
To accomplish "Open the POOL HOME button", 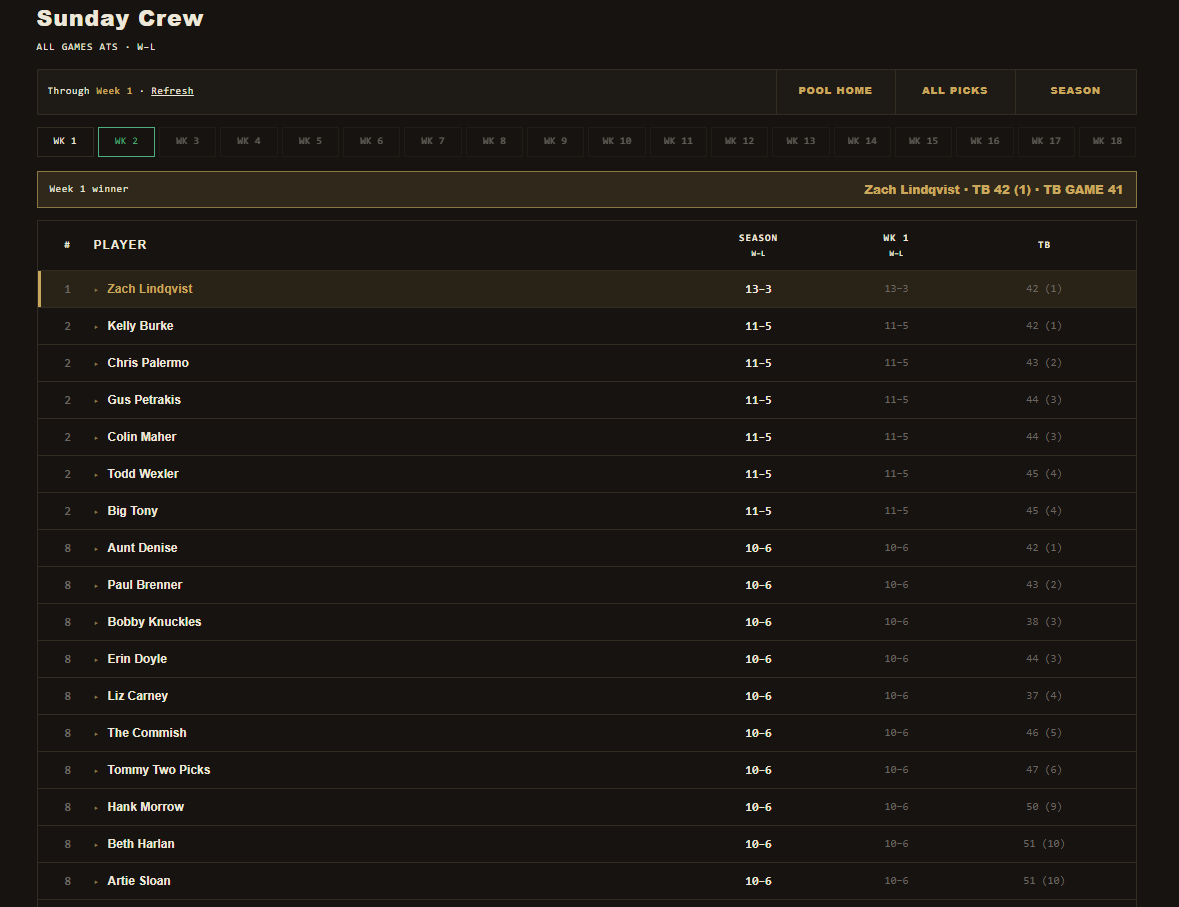I will click(x=835, y=91).
